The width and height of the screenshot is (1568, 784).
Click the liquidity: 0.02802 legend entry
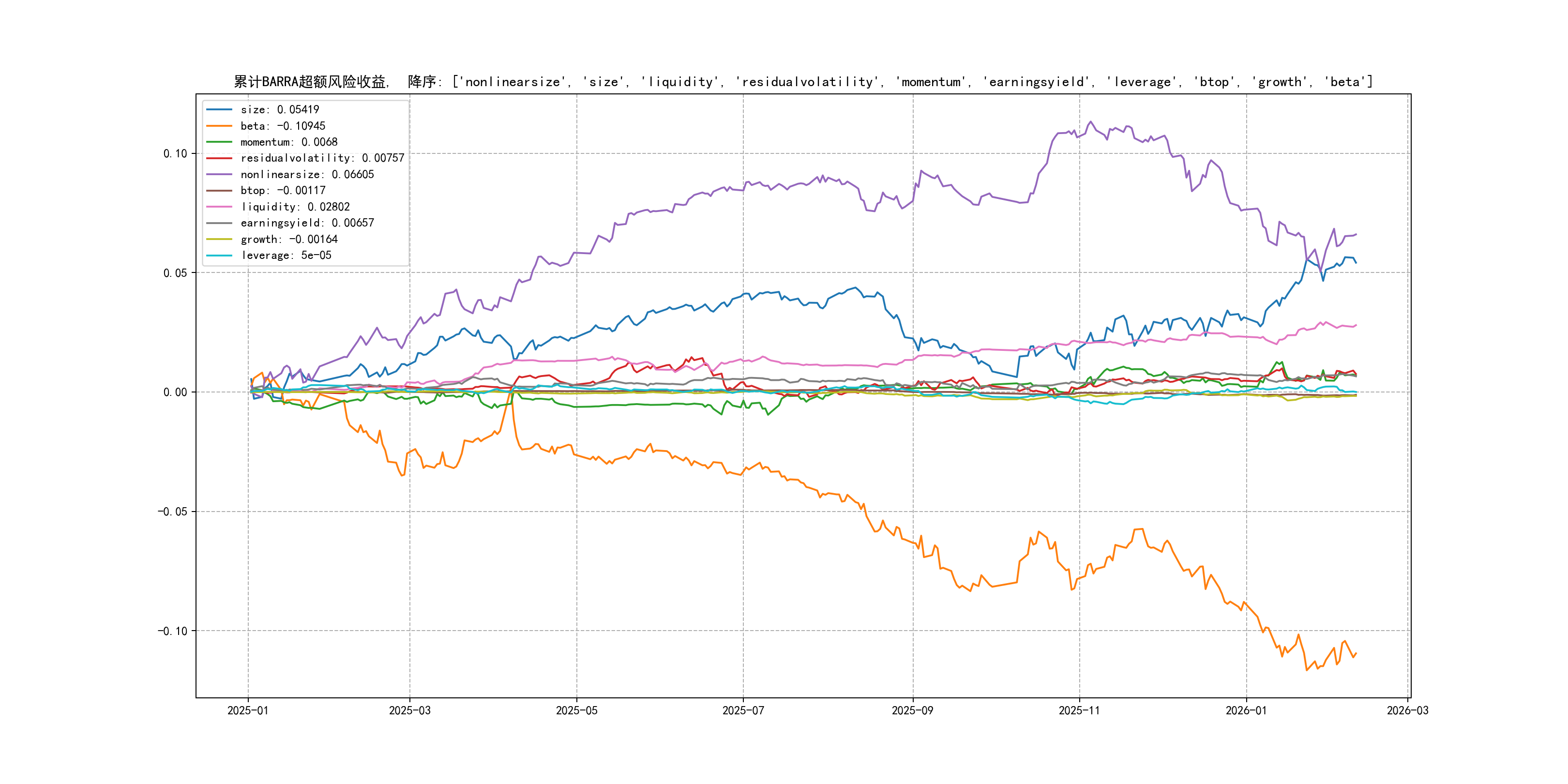point(295,207)
